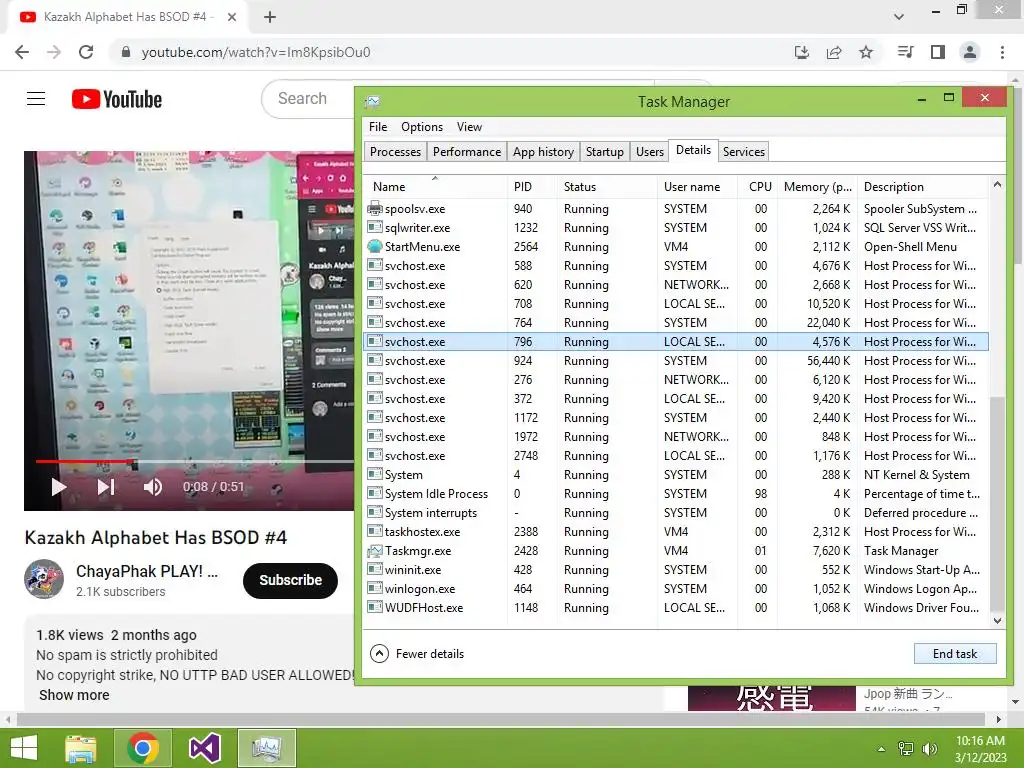The image size is (1024, 768).
Task: Switch to the Users tab
Action: 650,152
